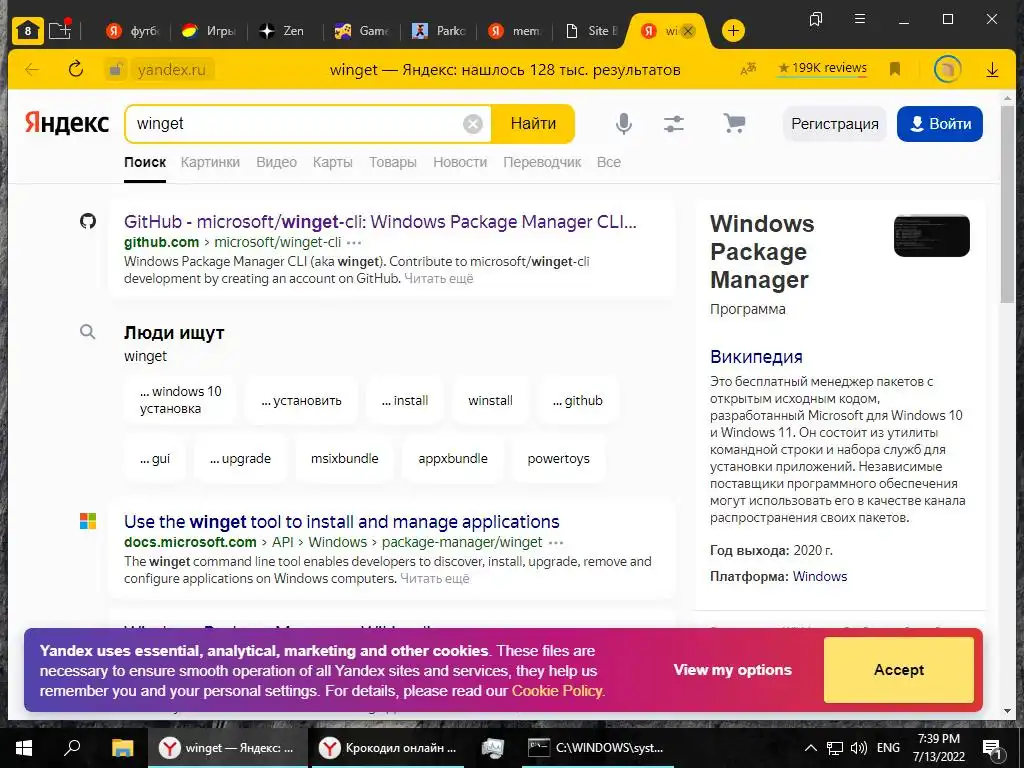Viewport: 1024px width, 768px height.
Task: Switch to the Games tab
Action: [361, 31]
